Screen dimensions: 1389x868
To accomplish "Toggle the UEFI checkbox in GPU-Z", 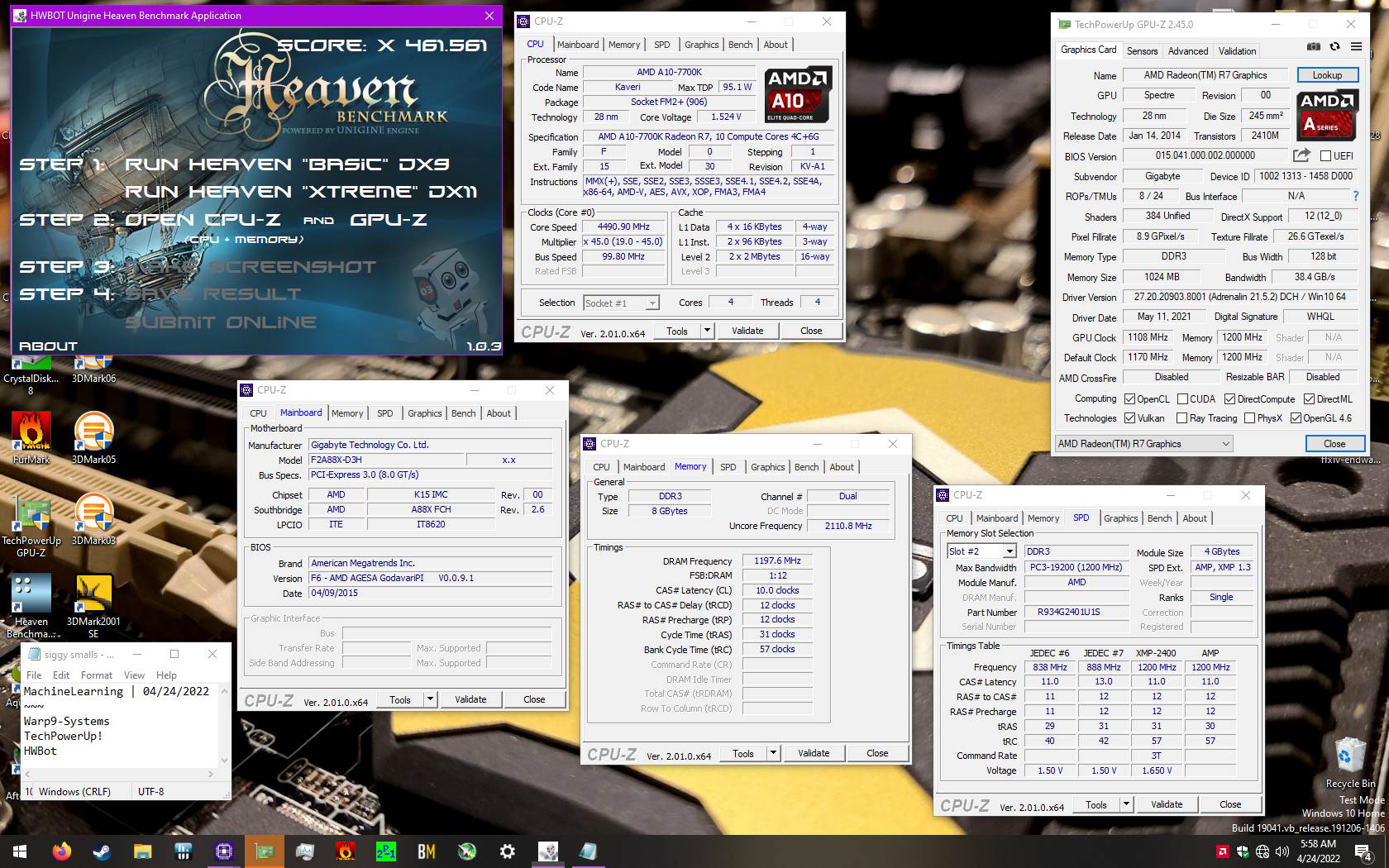I will (x=1325, y=155).
